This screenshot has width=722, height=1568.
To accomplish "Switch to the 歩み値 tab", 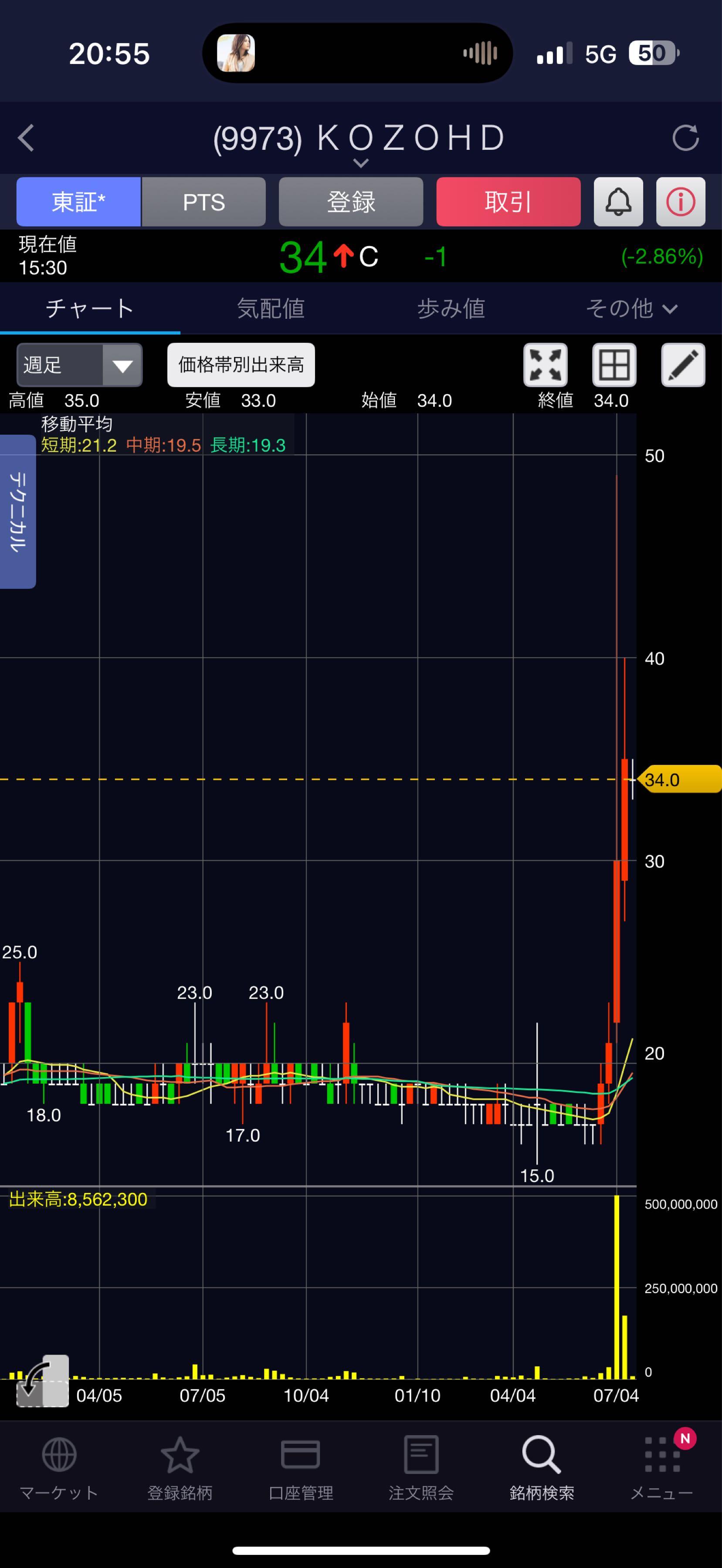I will point(451,309).
